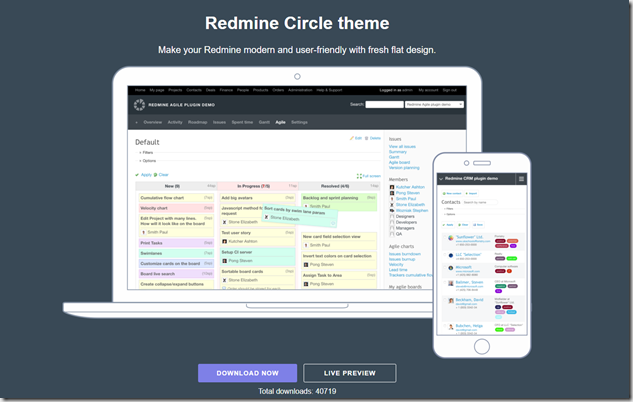Click the Full screen expand icon
The height and width of the screenshot is (402, 633).
[359, 176]
